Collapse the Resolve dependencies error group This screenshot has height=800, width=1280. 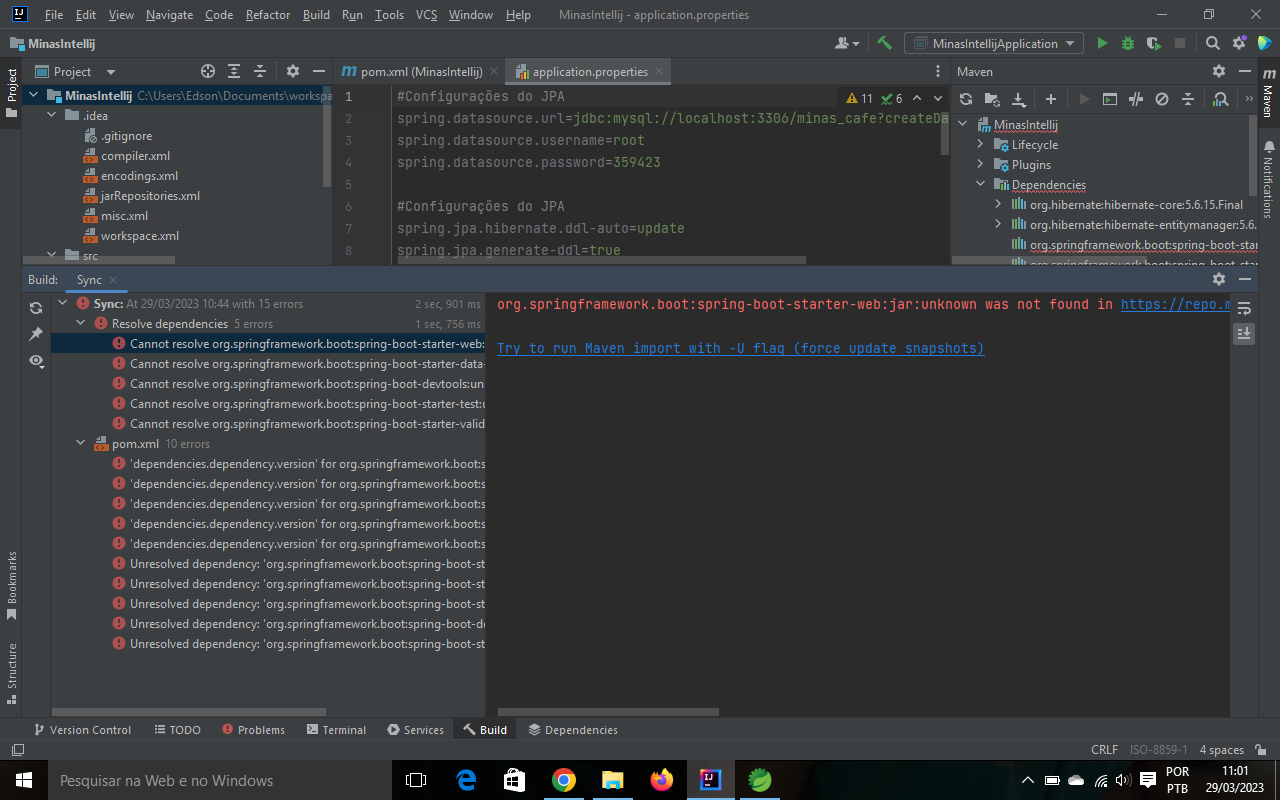[x=82, y=324]
